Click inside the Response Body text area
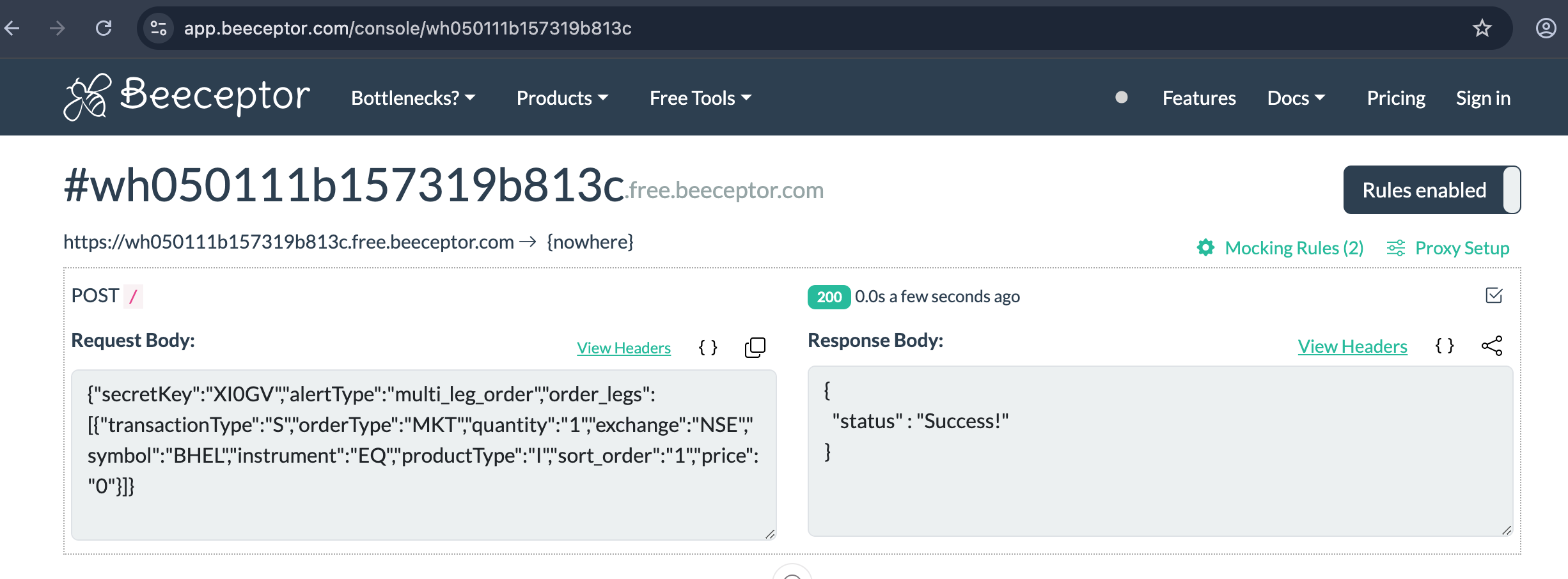Viewport: 1568px width, 579px height. tap(1161, 451)
